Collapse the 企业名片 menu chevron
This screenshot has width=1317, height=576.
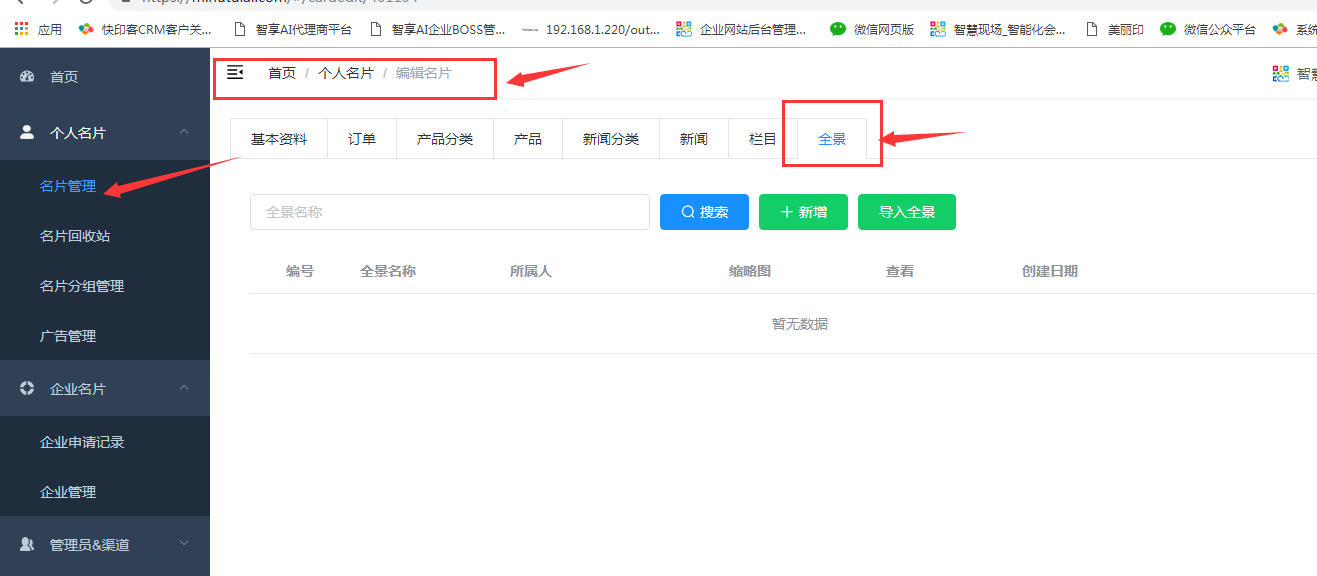(x=184, y=388)
